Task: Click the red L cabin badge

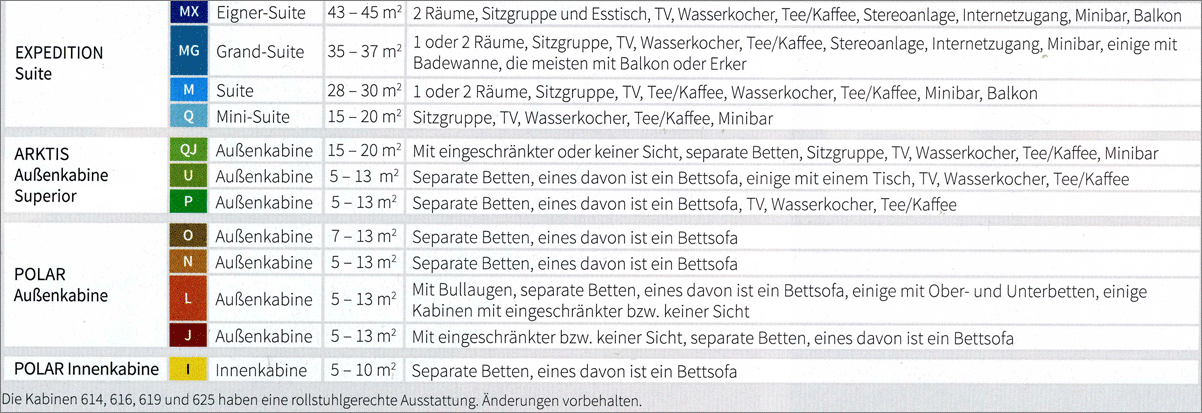Action: click(x=189, y=299)
